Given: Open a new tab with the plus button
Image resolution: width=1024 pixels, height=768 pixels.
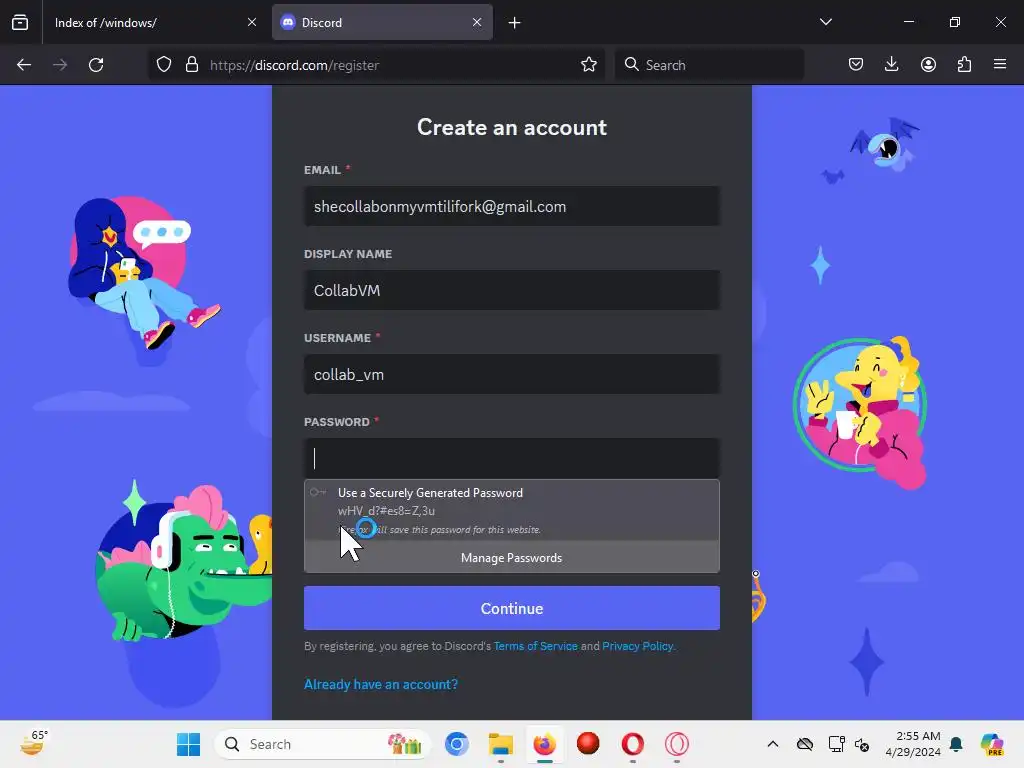Looking at the screenshot, I should (x=515, y=23).
